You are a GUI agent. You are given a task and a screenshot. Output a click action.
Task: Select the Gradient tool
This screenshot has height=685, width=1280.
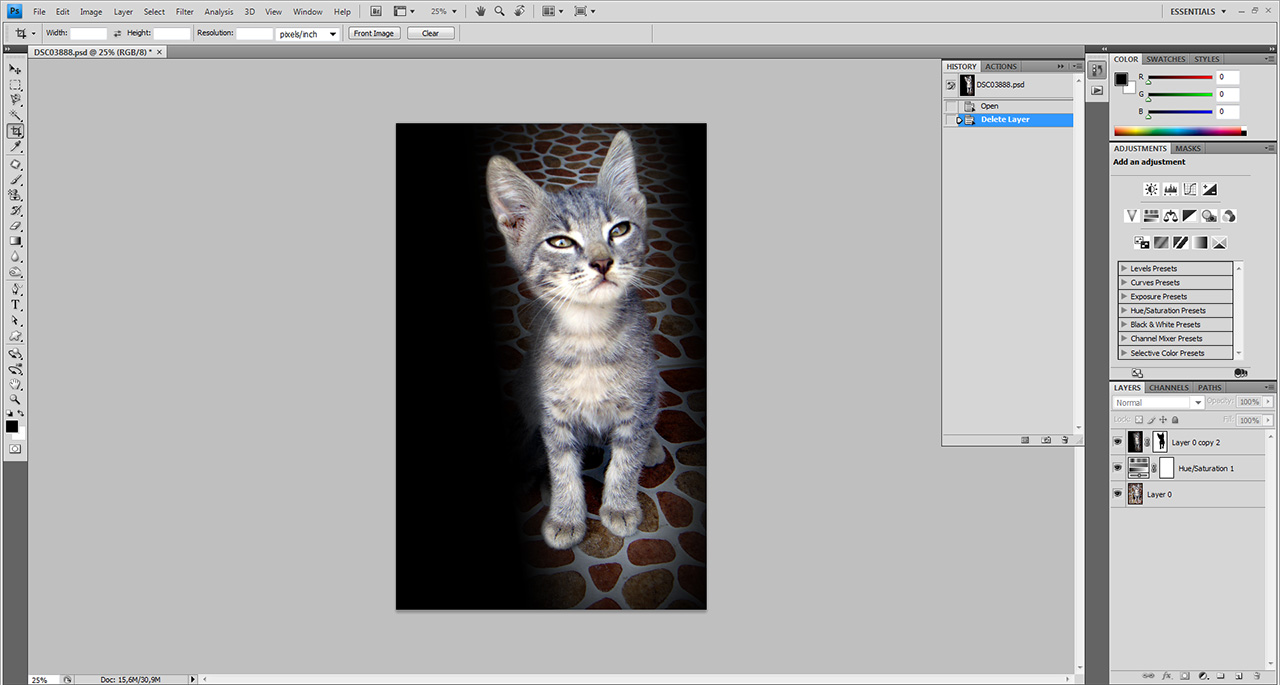tap(16, 241)
